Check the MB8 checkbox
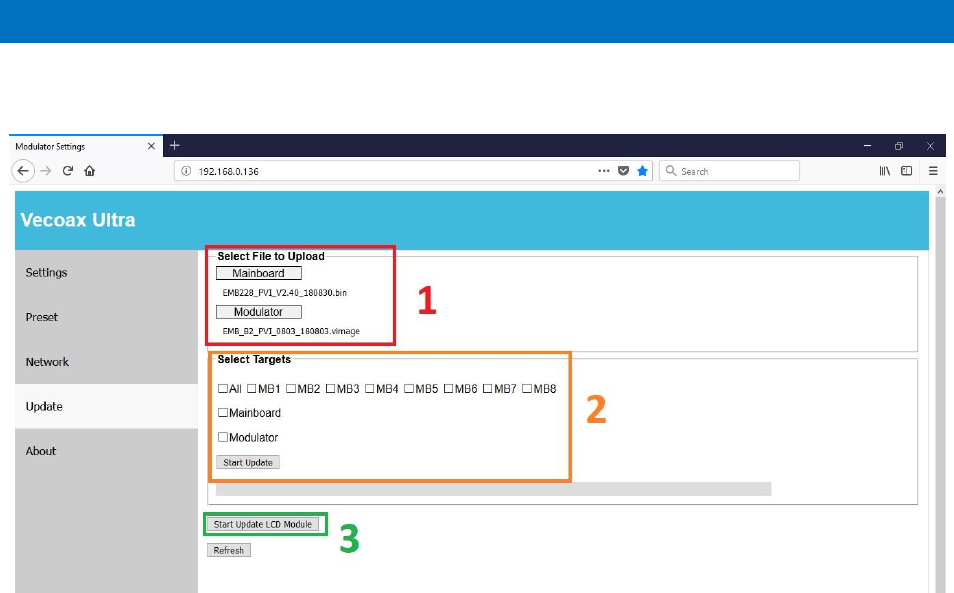 click(x=527, y=389)
